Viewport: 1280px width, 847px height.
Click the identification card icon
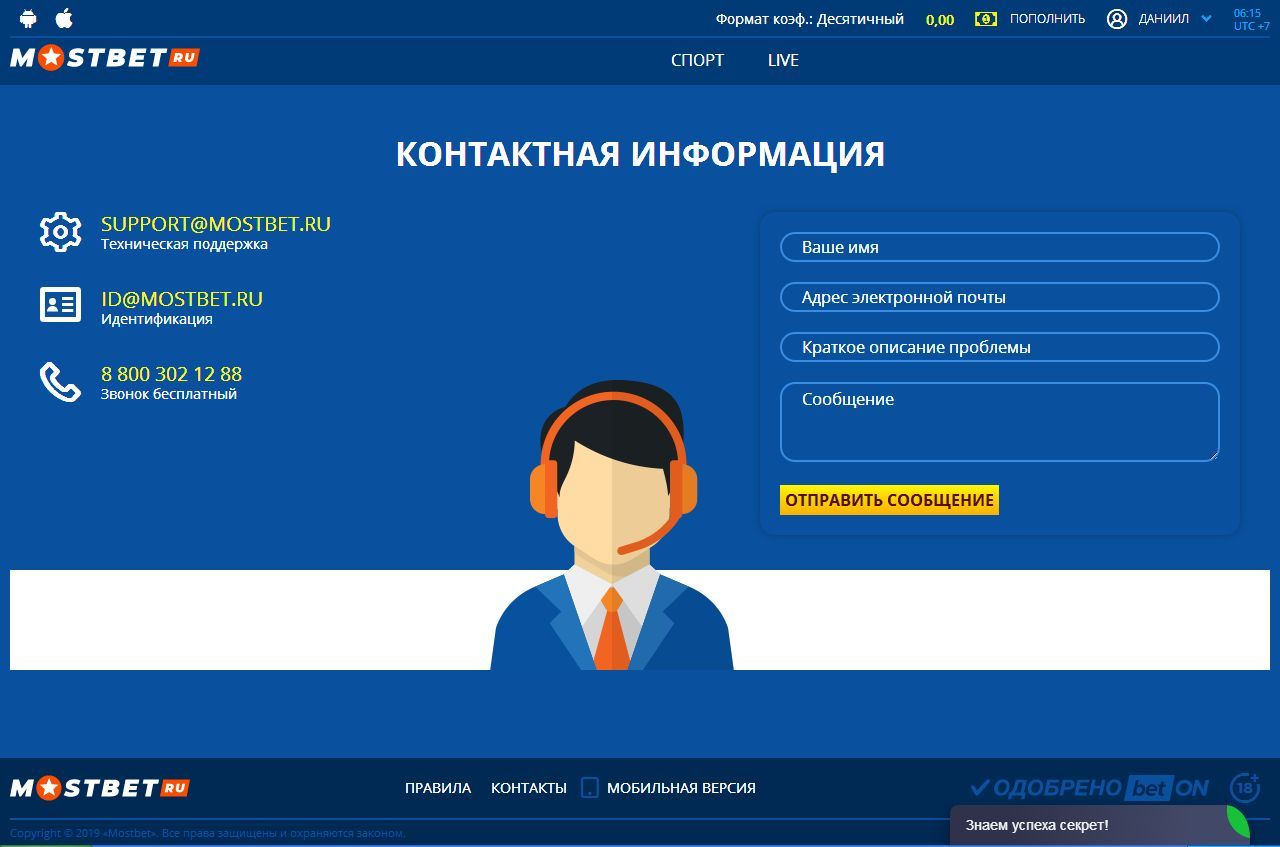[x=60, y=305]
